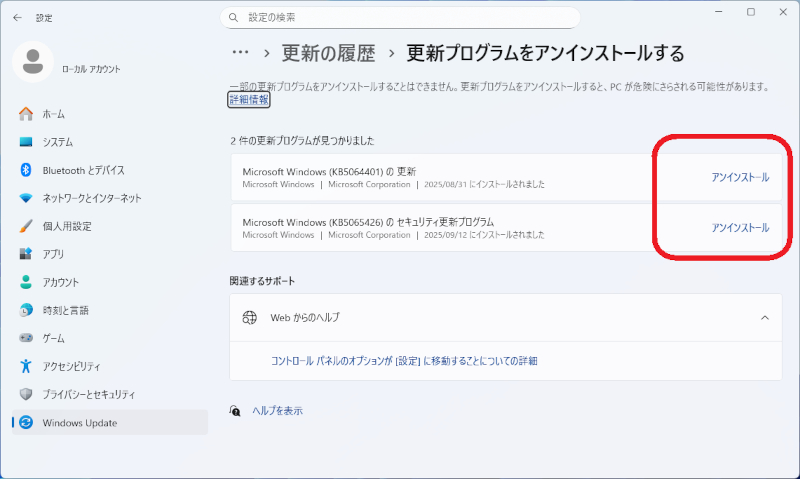
Task: Select the Bluetooth icon in sidebar
Action: (x=26, y=170)
